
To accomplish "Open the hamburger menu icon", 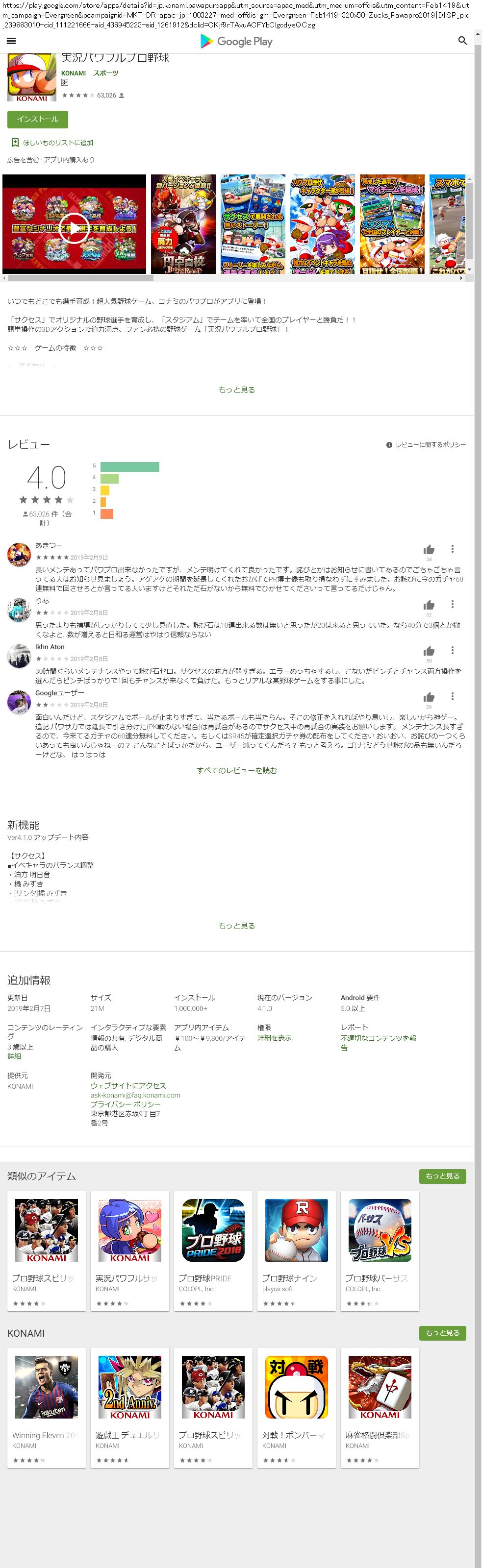I will (11, 41).
